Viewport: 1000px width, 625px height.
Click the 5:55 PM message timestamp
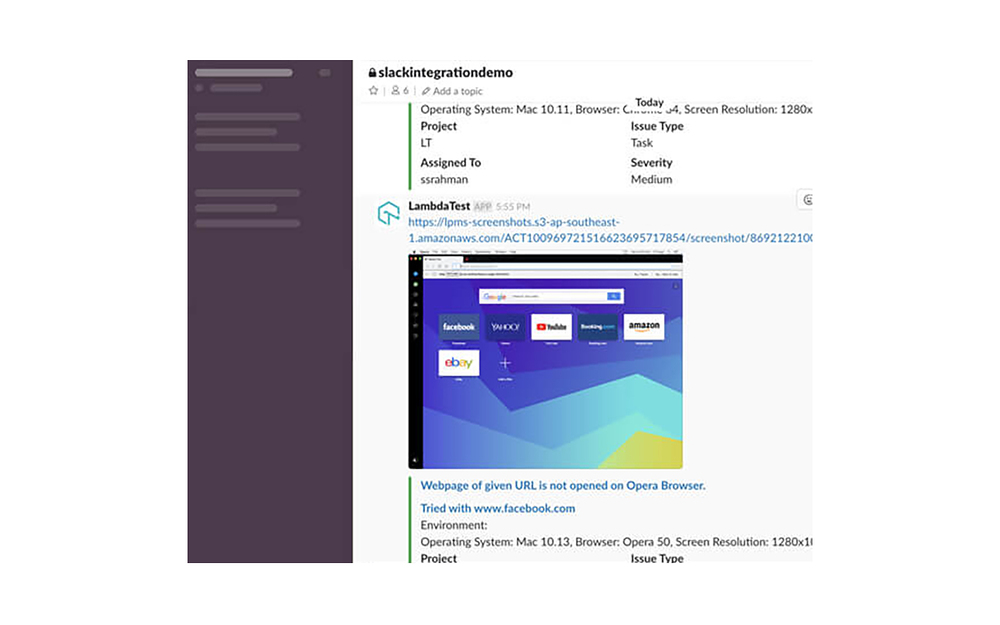[513, 207]
